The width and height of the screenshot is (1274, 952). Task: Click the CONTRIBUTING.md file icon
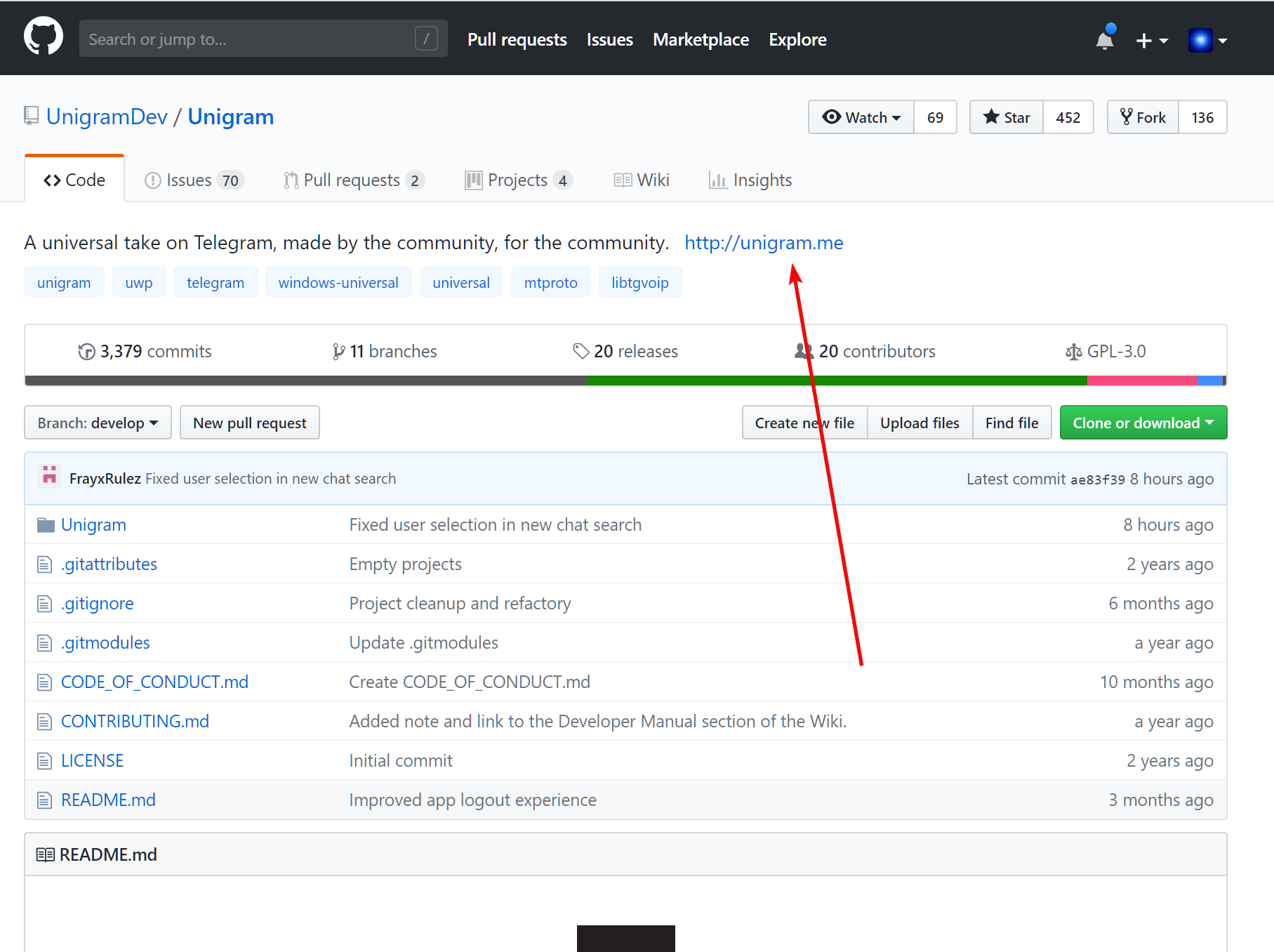coord(45,722)
